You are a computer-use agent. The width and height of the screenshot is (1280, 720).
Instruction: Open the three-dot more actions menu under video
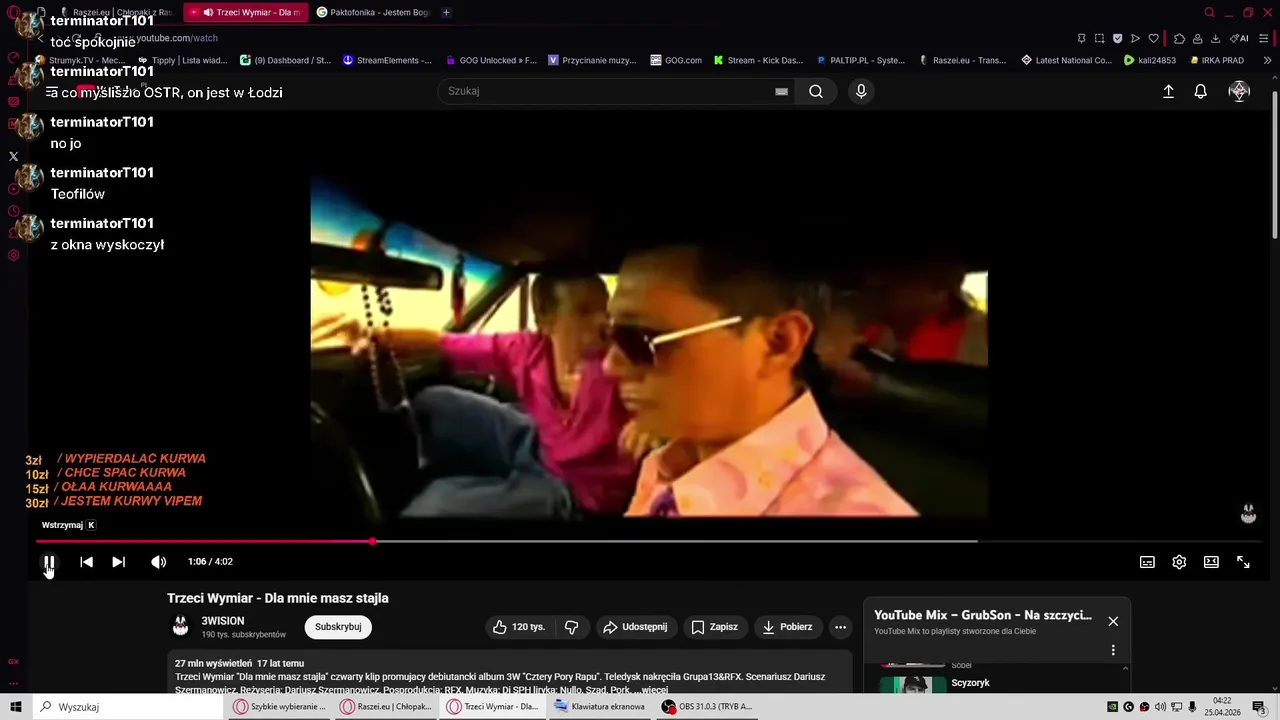841,627
